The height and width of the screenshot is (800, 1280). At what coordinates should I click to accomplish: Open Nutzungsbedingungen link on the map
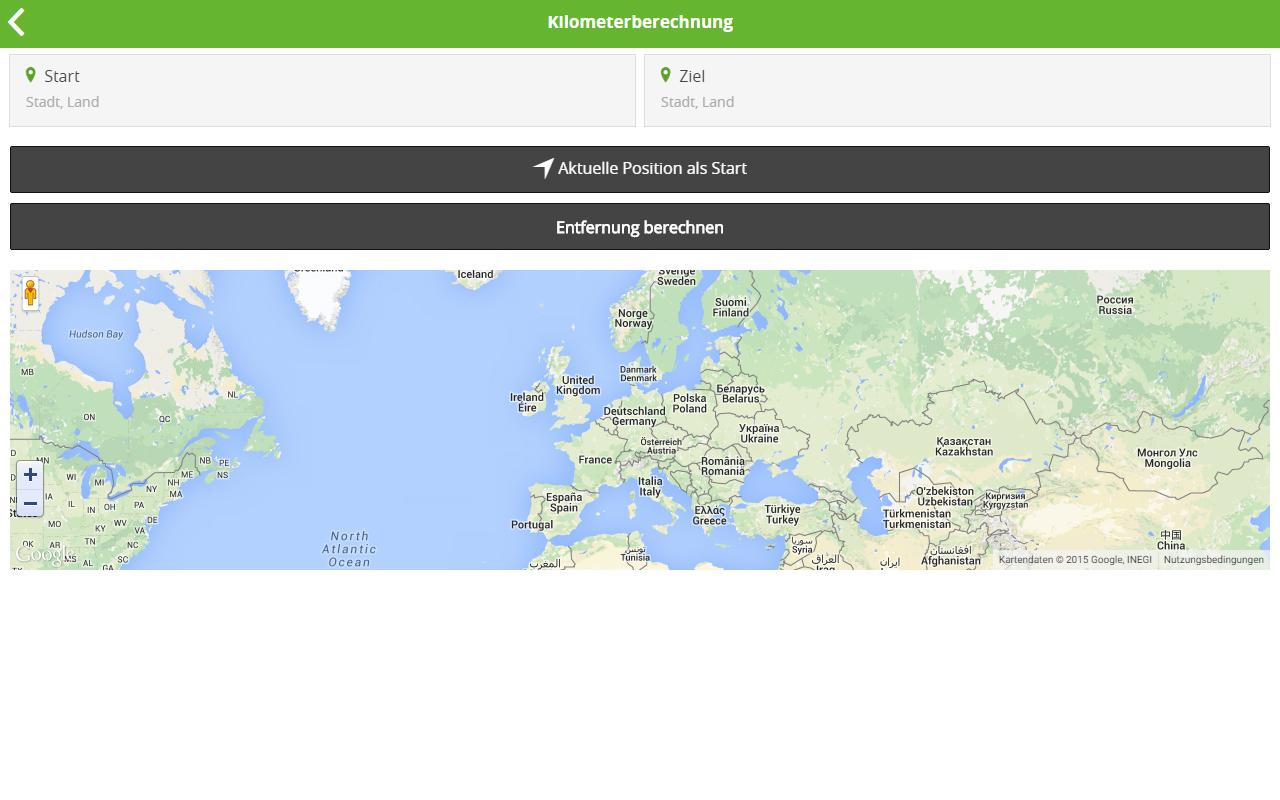[x=1213, y=560]
